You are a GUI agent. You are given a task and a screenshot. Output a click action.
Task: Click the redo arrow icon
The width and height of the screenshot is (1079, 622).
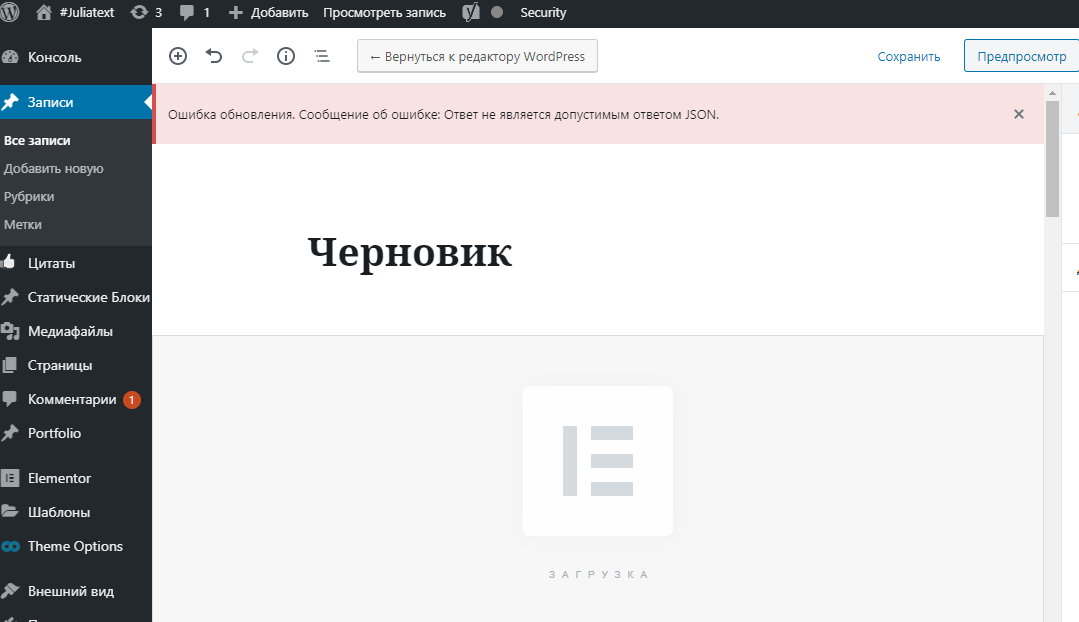(x=249, y=56)
